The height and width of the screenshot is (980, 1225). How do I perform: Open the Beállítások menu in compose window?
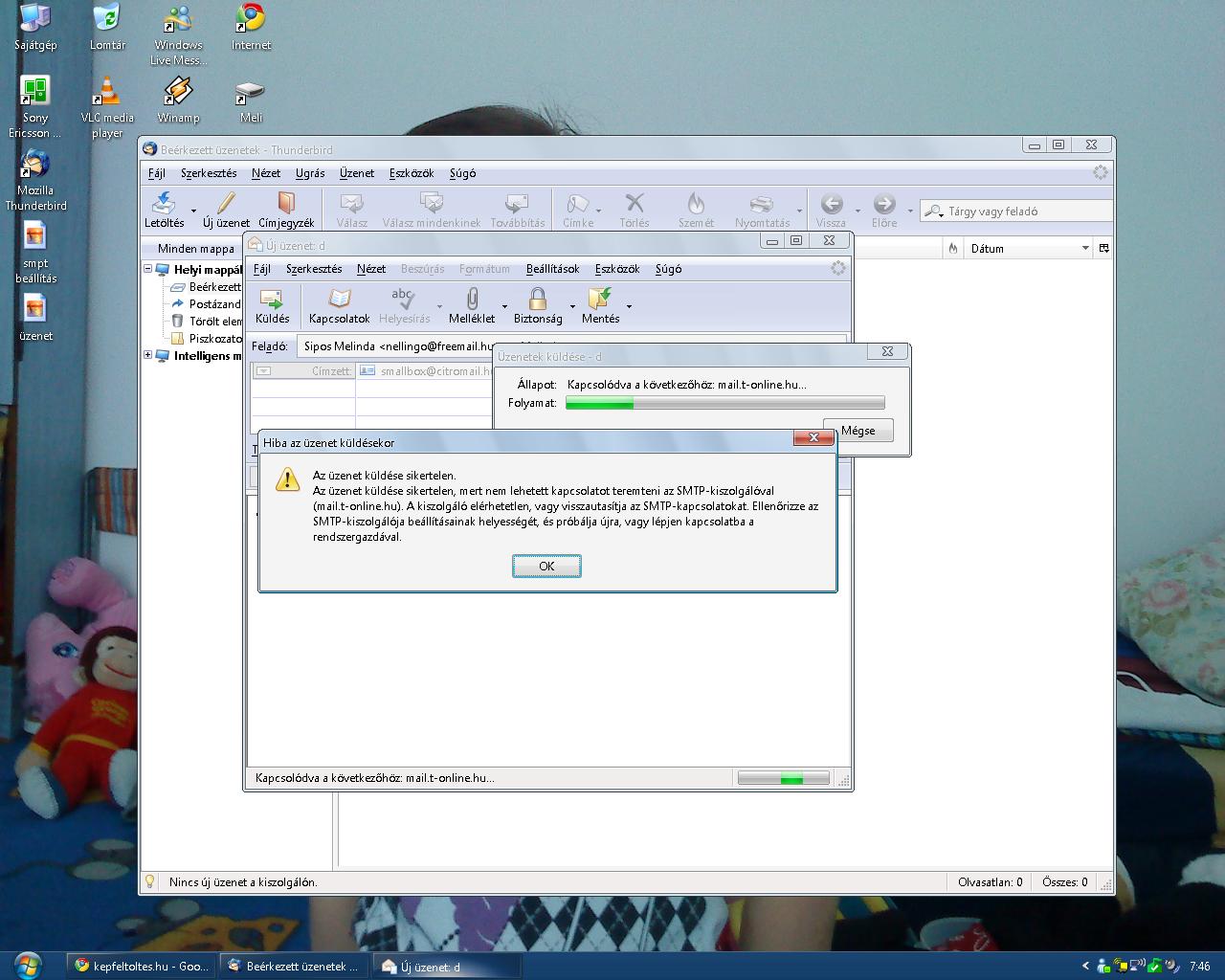[x=552, y=269]
